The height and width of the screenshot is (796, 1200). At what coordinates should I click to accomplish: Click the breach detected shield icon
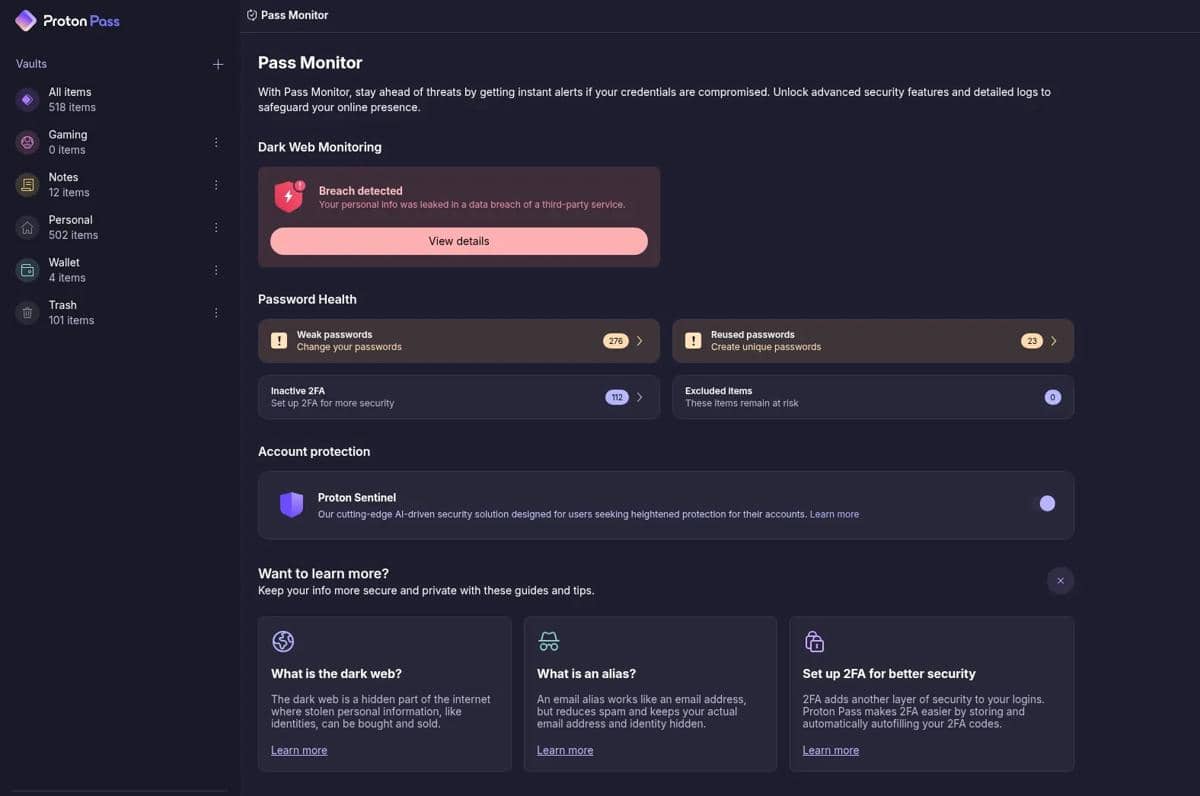tap(289, 197)
